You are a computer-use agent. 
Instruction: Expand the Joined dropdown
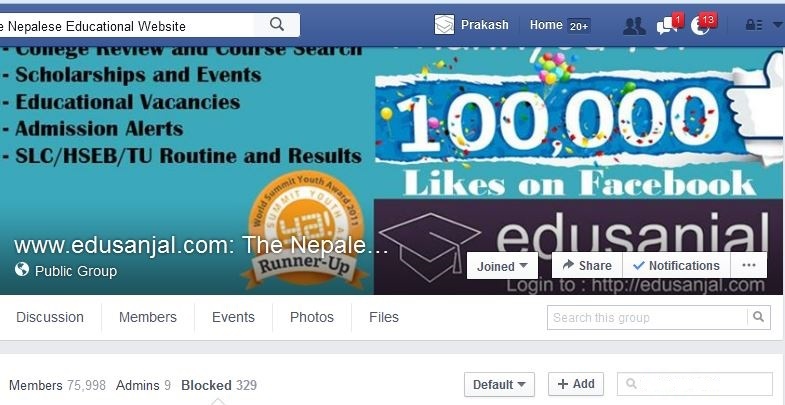coord(502,266)
